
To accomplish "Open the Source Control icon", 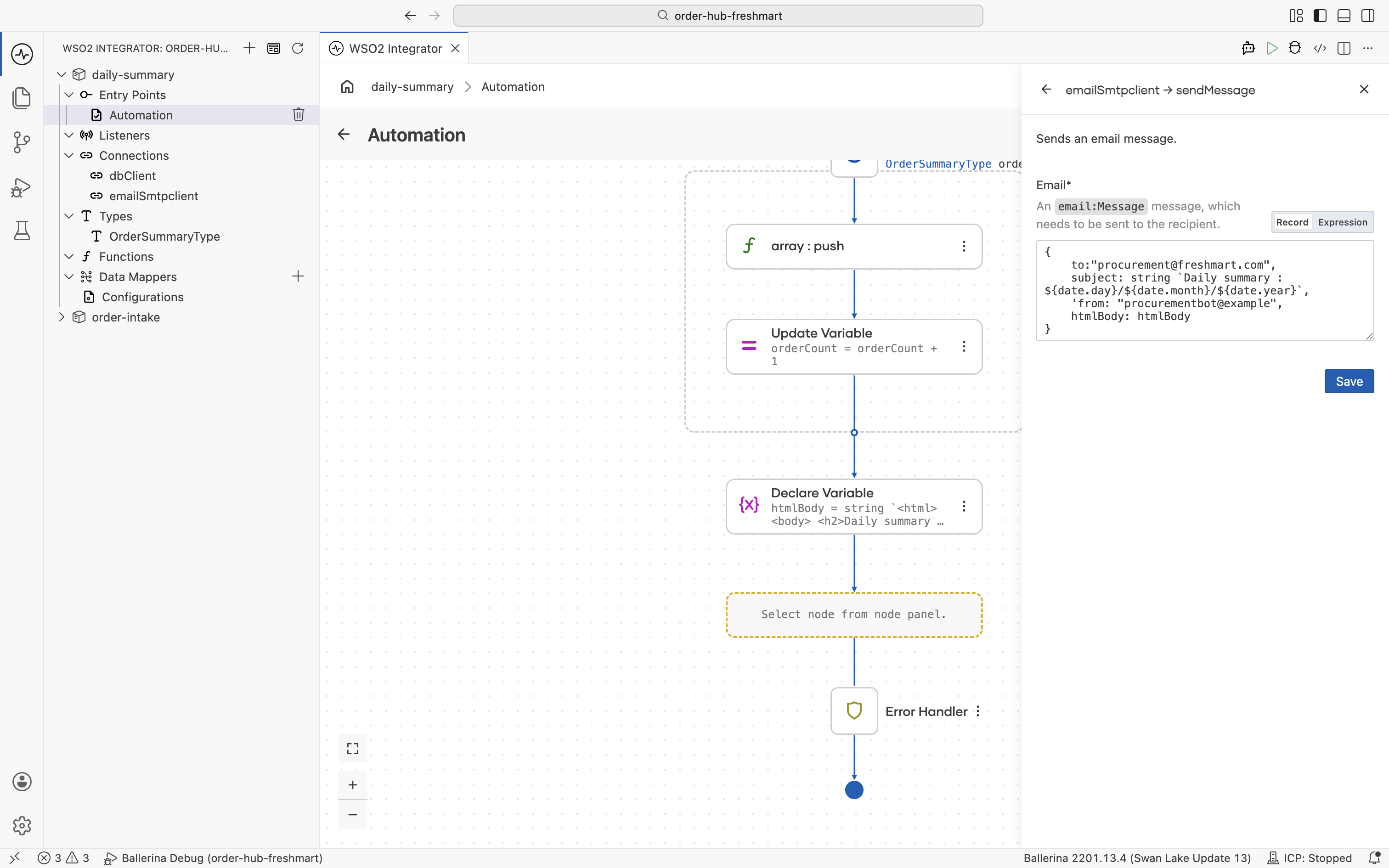I will tap(22, 142).
